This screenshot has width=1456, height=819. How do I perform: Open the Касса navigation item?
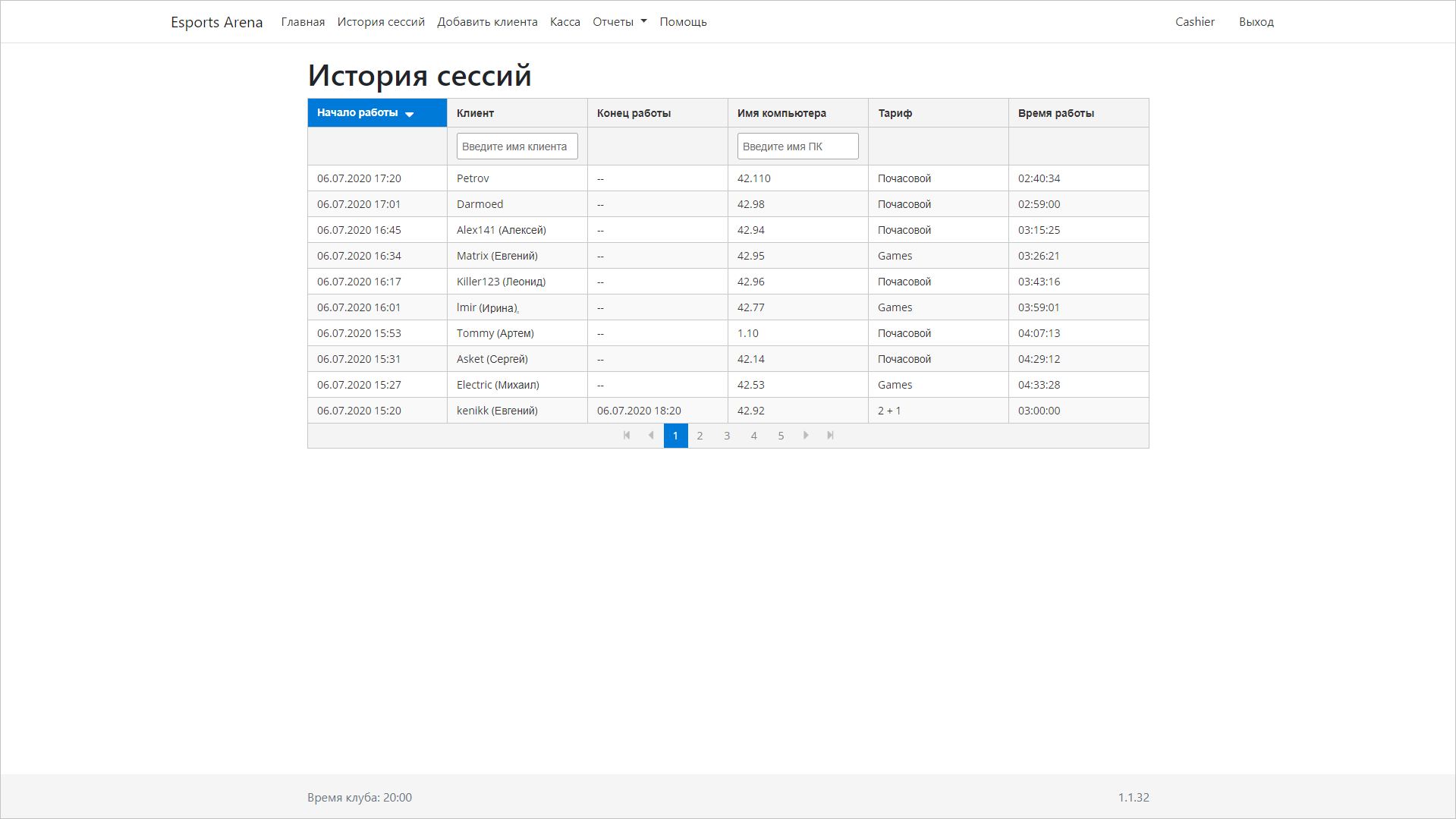pos(564,22)
